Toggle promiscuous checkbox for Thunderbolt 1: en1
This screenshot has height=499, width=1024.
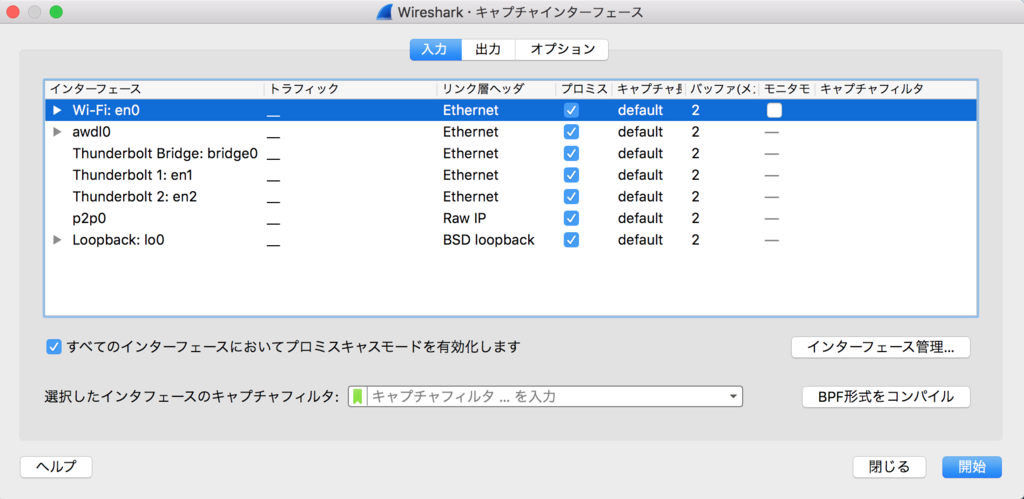571,175
